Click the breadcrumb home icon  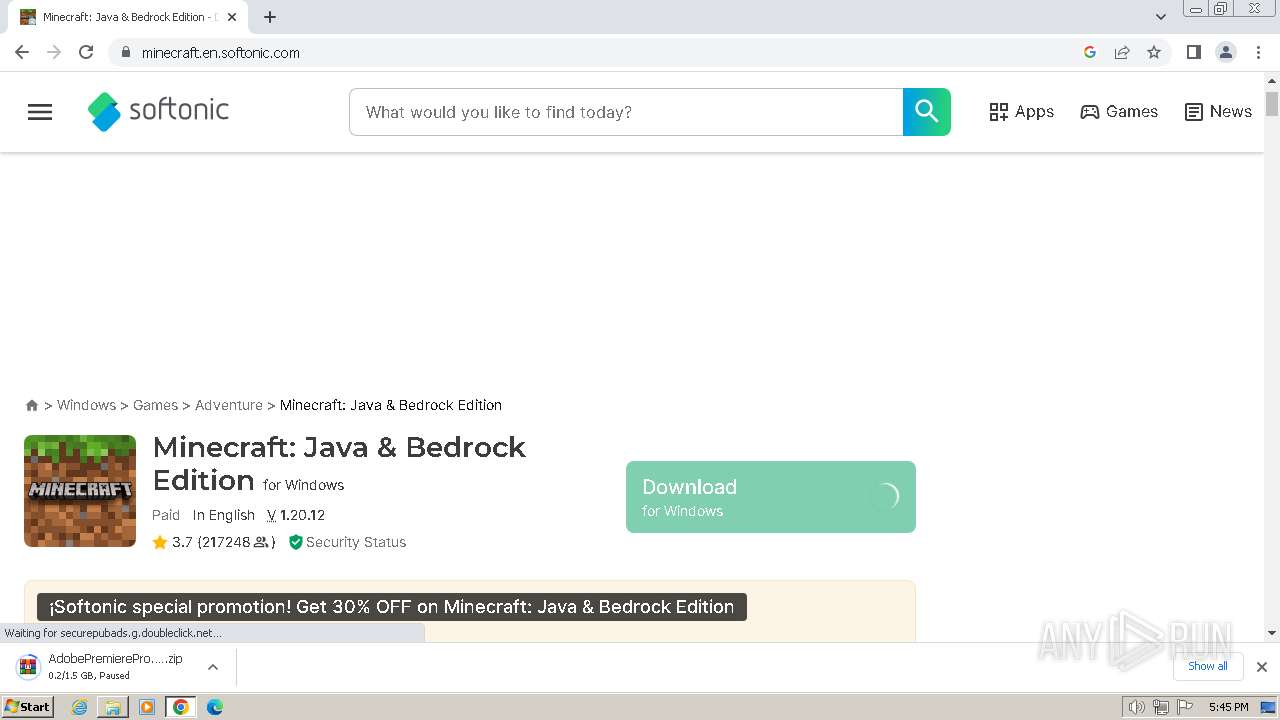pyautogui.click(x=32, y=405)
